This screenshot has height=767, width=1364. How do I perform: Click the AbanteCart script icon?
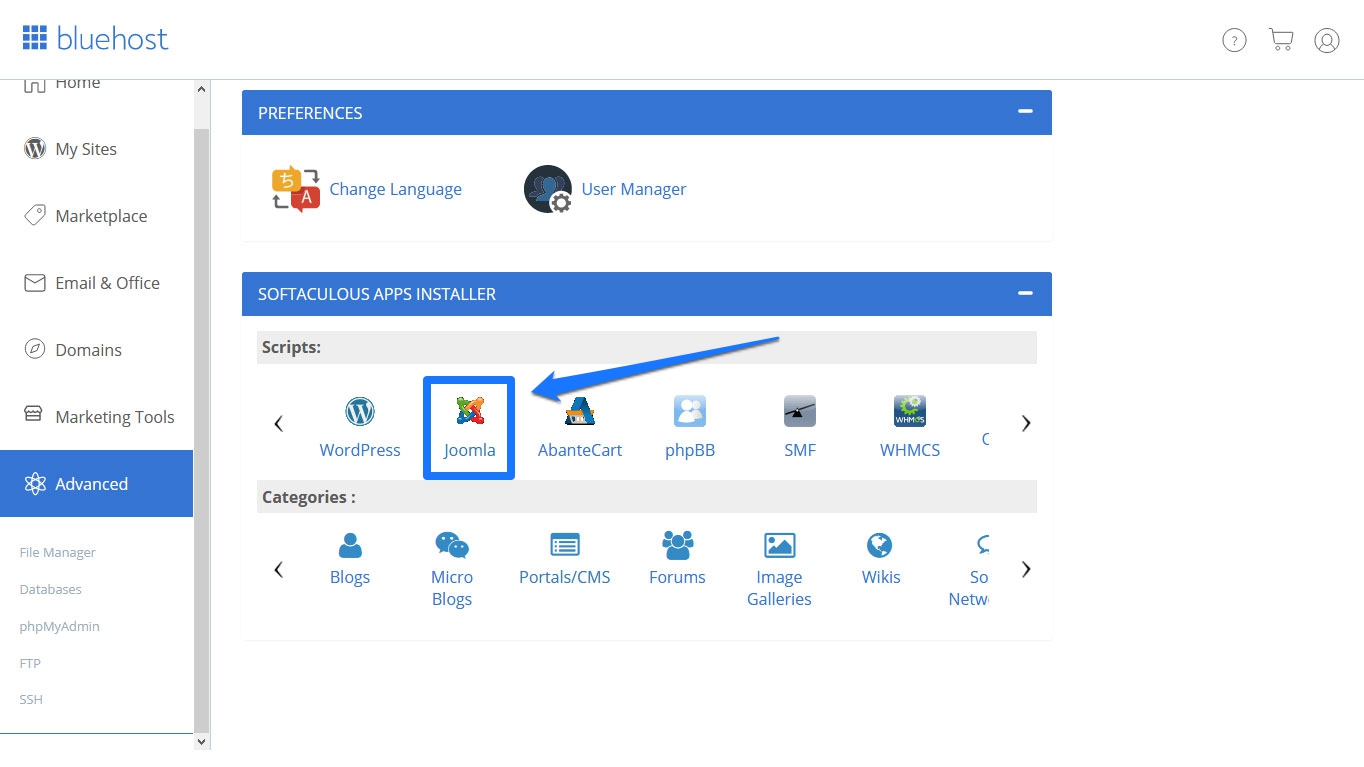pyautogui.click(x=580, y=411)
